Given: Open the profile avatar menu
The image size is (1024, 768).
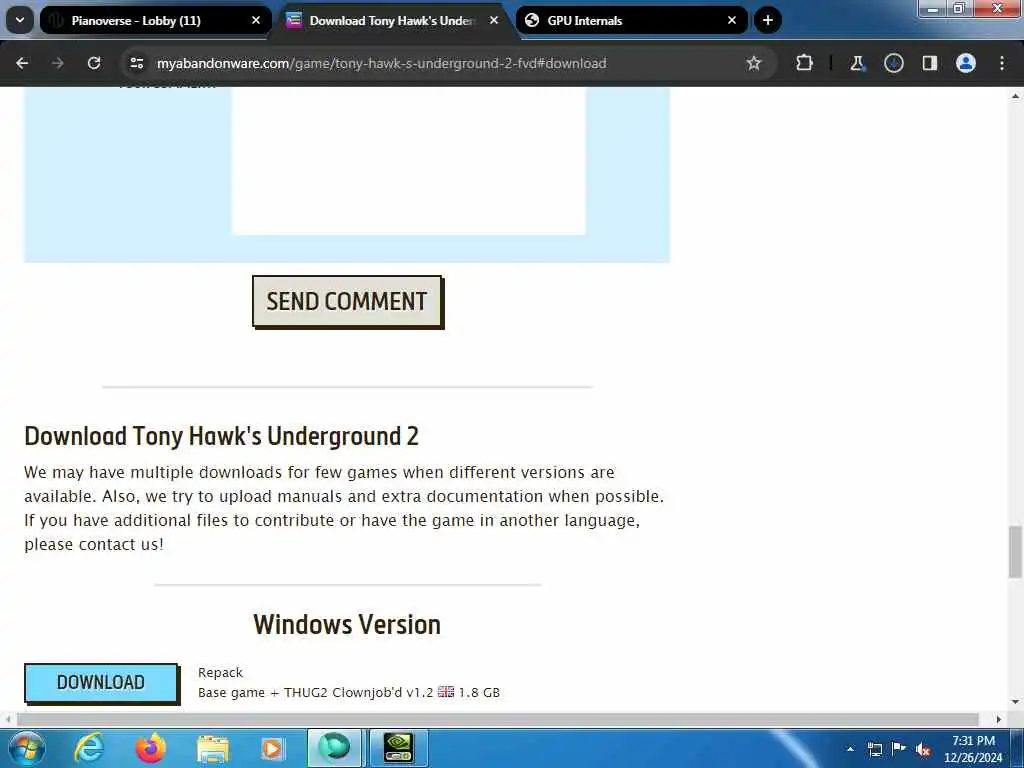Looking at the screenshot, I should click(x=966, y=63).
